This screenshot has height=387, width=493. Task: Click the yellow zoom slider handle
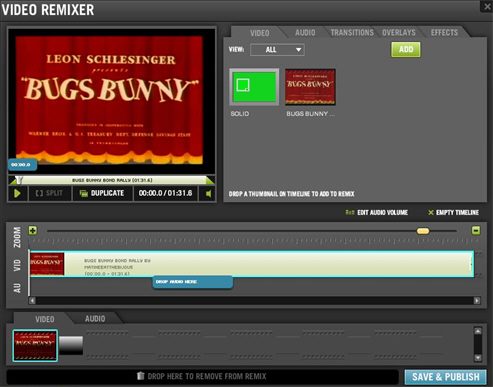(x=423, y=231)
